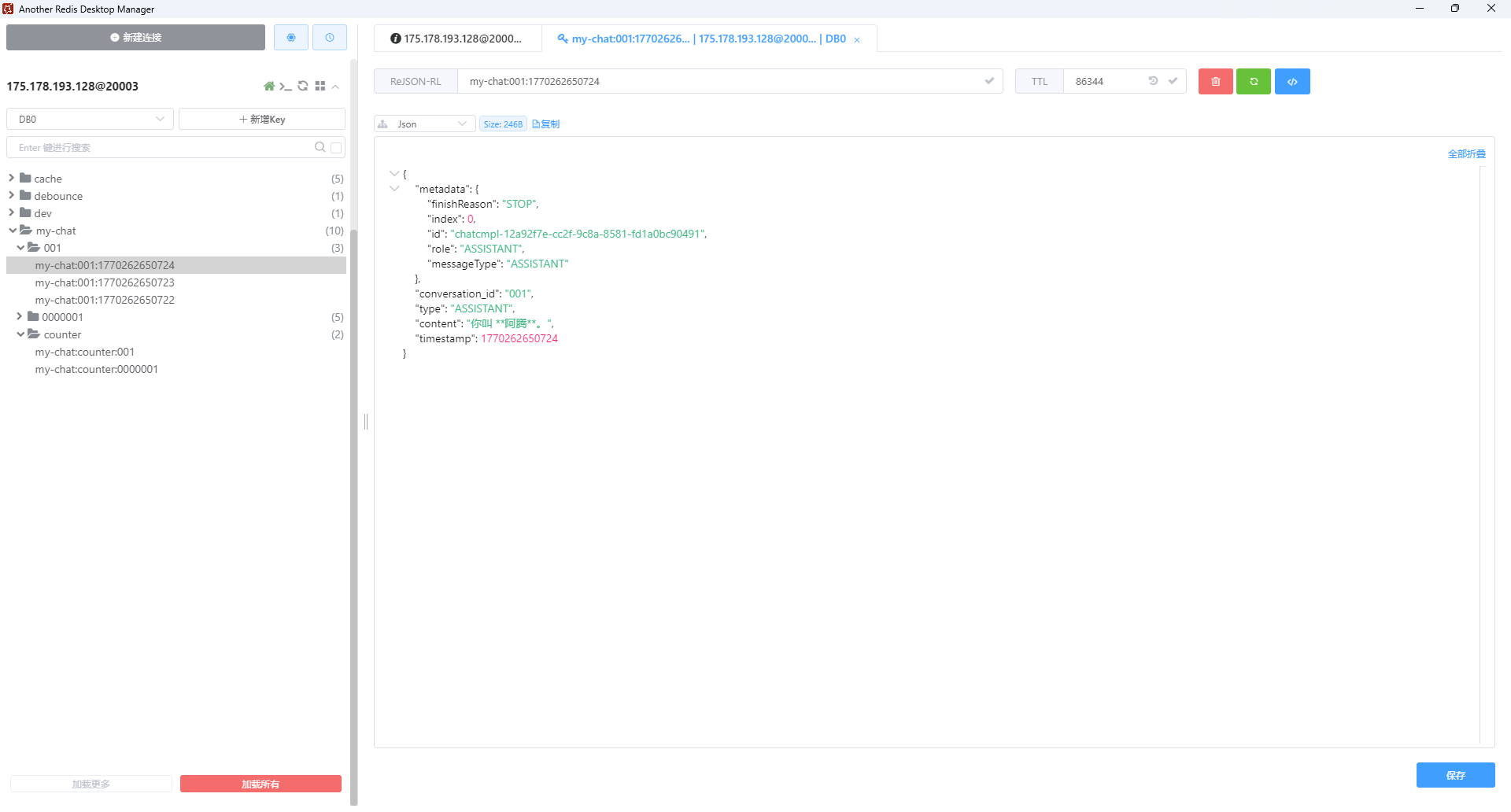Click the green refresh key button
The height and width of the screenshot is (812, 1511).
(1253, 82)
